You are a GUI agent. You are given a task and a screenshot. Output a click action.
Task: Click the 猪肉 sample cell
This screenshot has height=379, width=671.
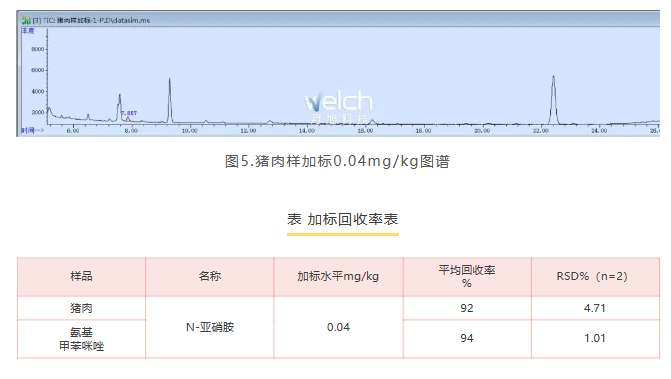(81, 308)
